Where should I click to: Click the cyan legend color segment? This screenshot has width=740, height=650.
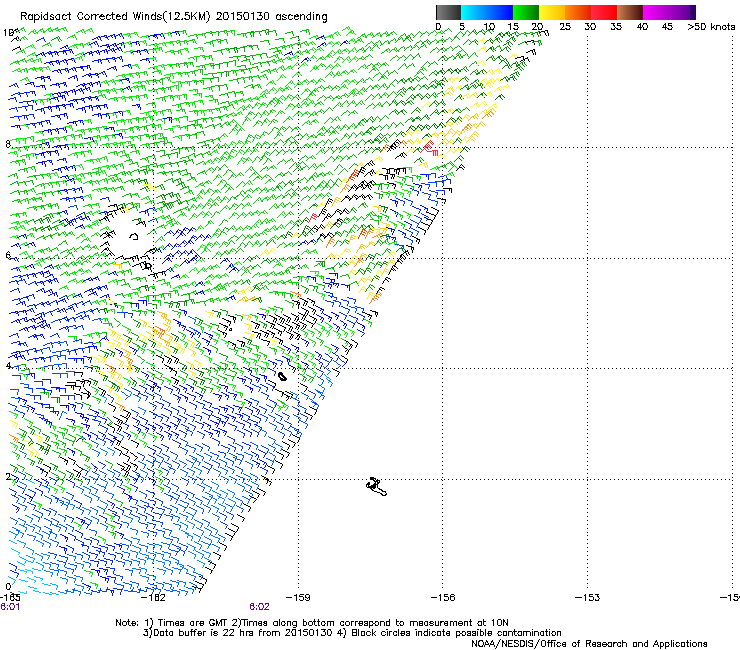[474, 12]
